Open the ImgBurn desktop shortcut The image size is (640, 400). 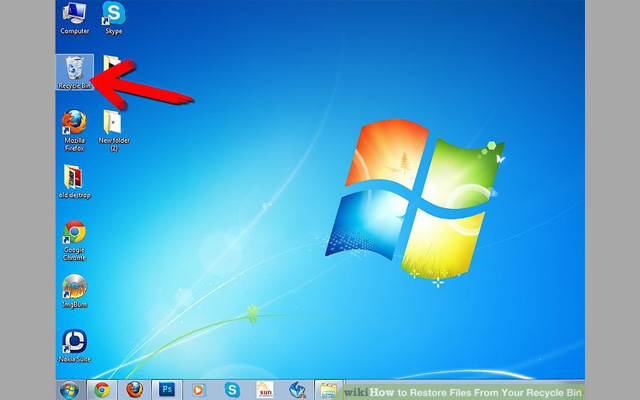75,290
